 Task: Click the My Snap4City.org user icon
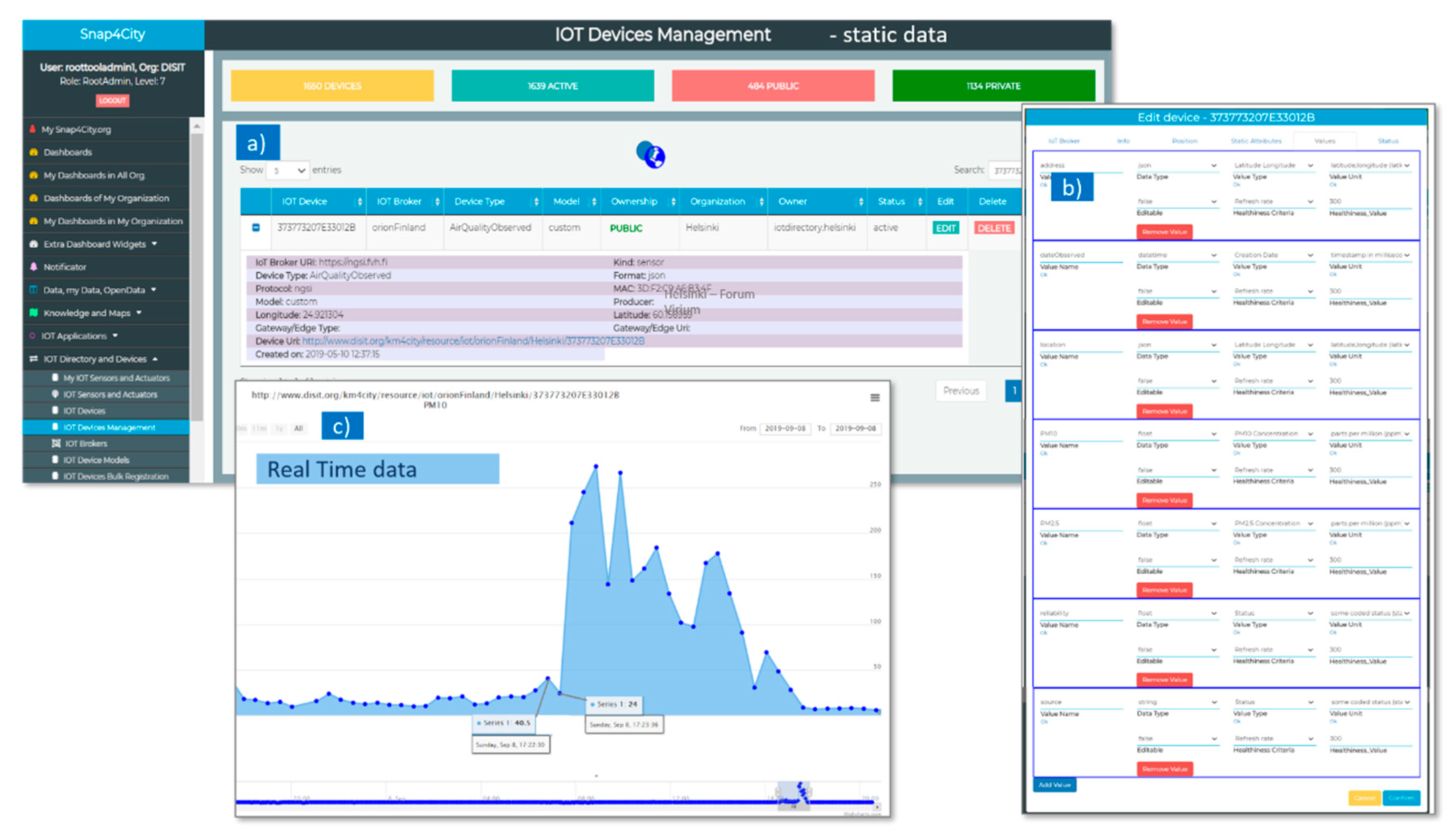(x=33, y=129)
